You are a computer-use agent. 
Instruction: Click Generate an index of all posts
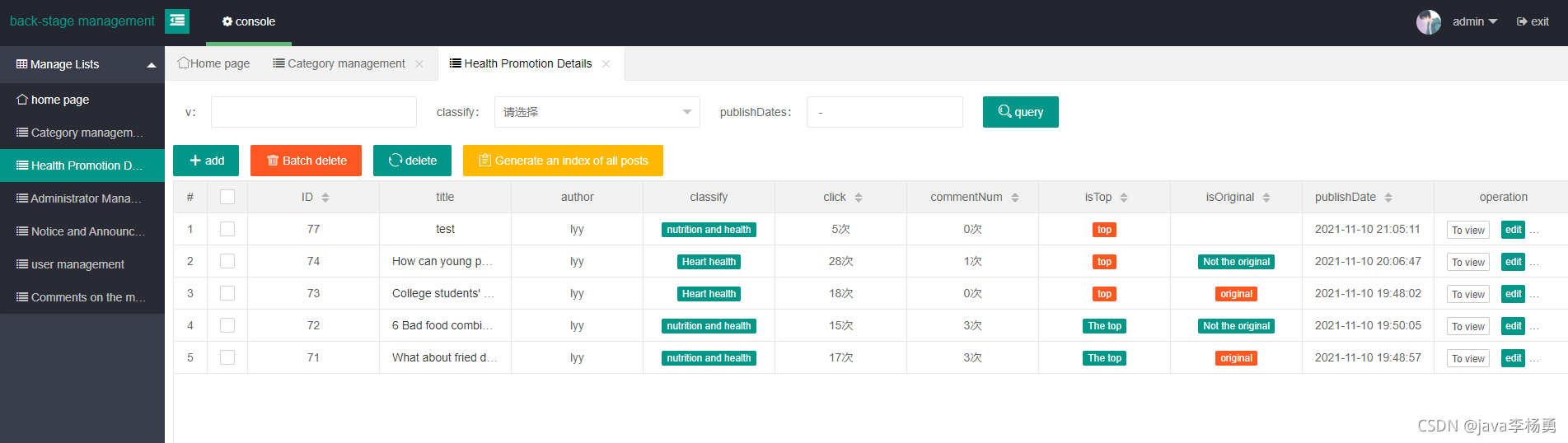pyautogui.click(x=563, y=161)
